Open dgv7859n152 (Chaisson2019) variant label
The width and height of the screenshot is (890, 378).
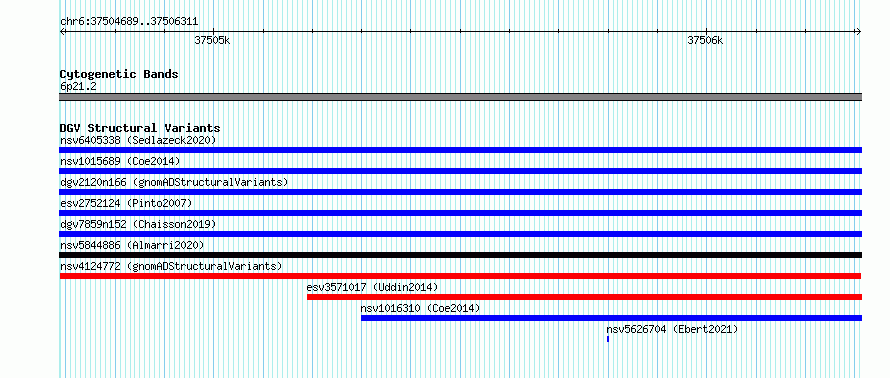point(138,224)
